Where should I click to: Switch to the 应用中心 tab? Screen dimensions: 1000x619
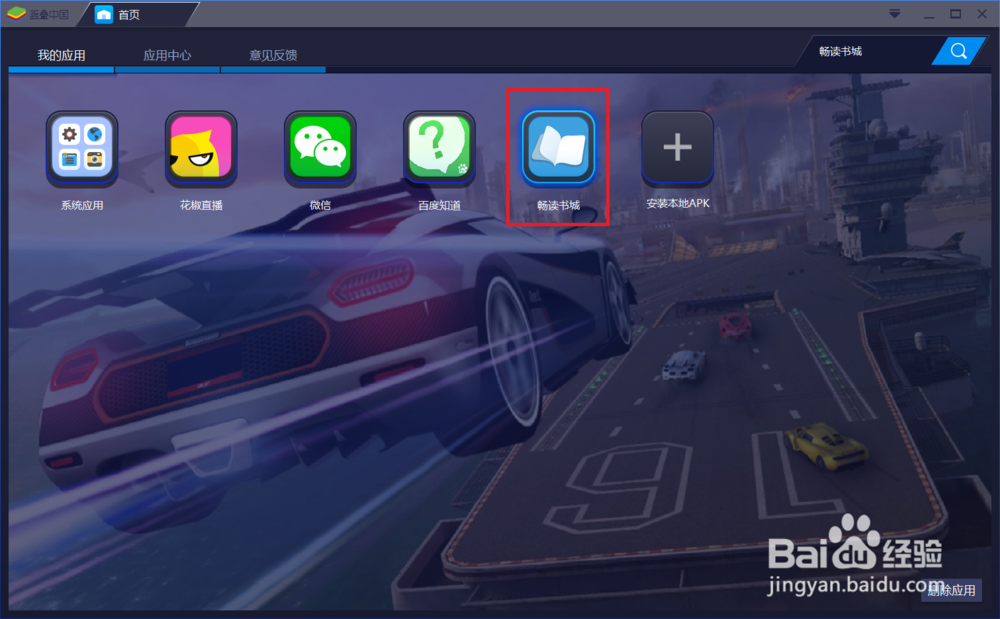[167, 55]
